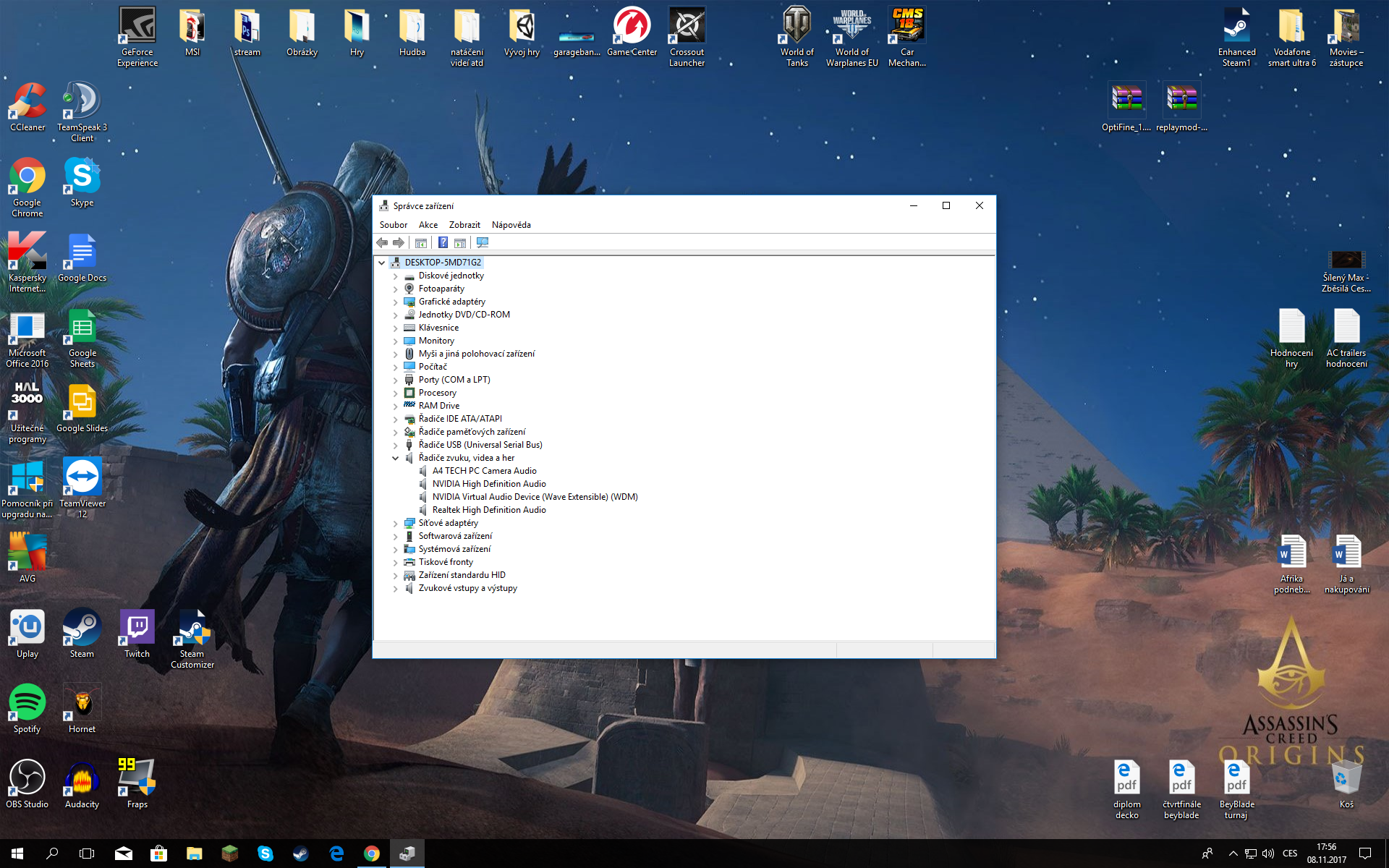Click the TeamViewer 12 desktop icon
Viewport: 1389px width, 868px height.
[x=82, y=488]
